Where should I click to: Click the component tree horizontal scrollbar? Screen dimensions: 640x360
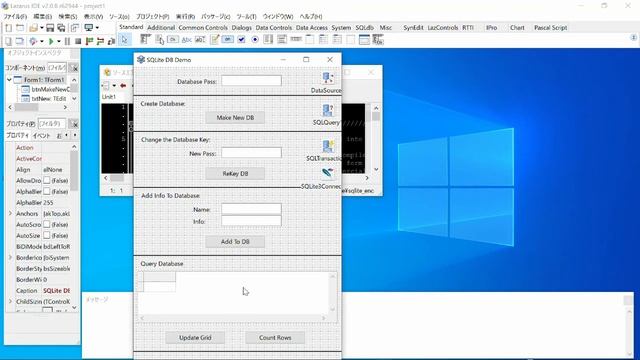pyautogui.click(x=38, y=107)
